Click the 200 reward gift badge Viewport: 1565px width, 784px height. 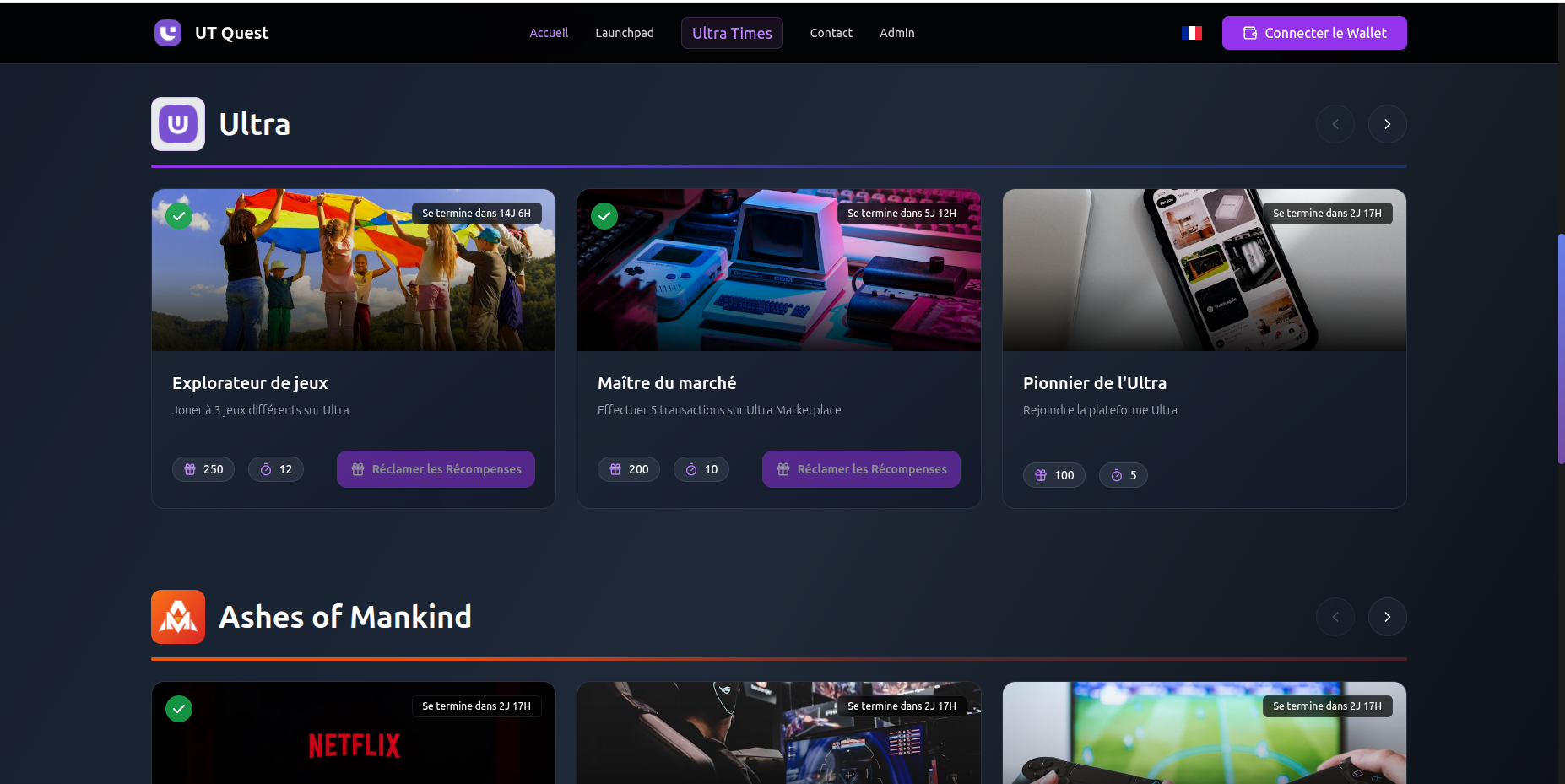click(x=629, y=469)
